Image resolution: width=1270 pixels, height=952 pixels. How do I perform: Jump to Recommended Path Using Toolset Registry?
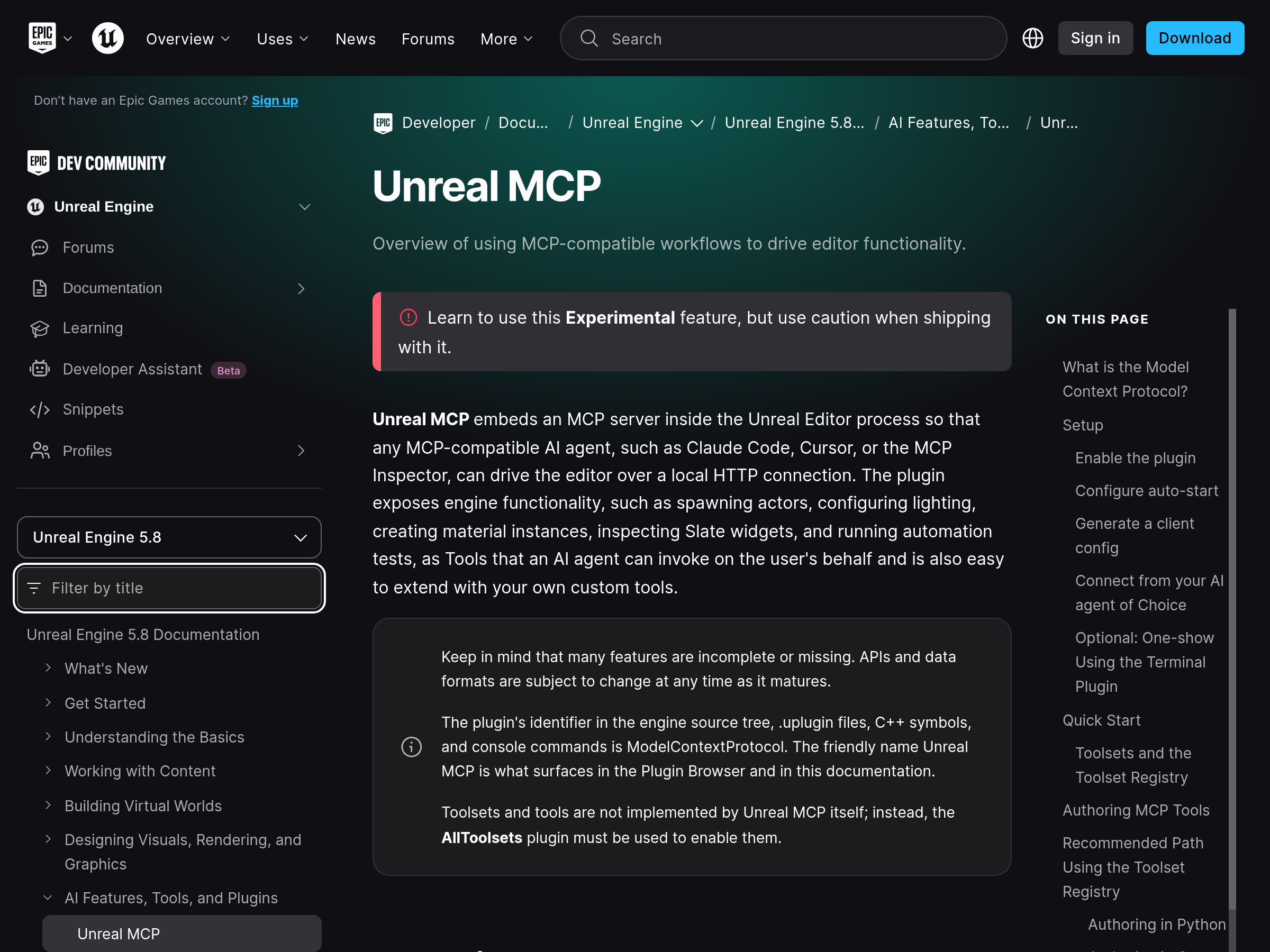(1133, 867)
